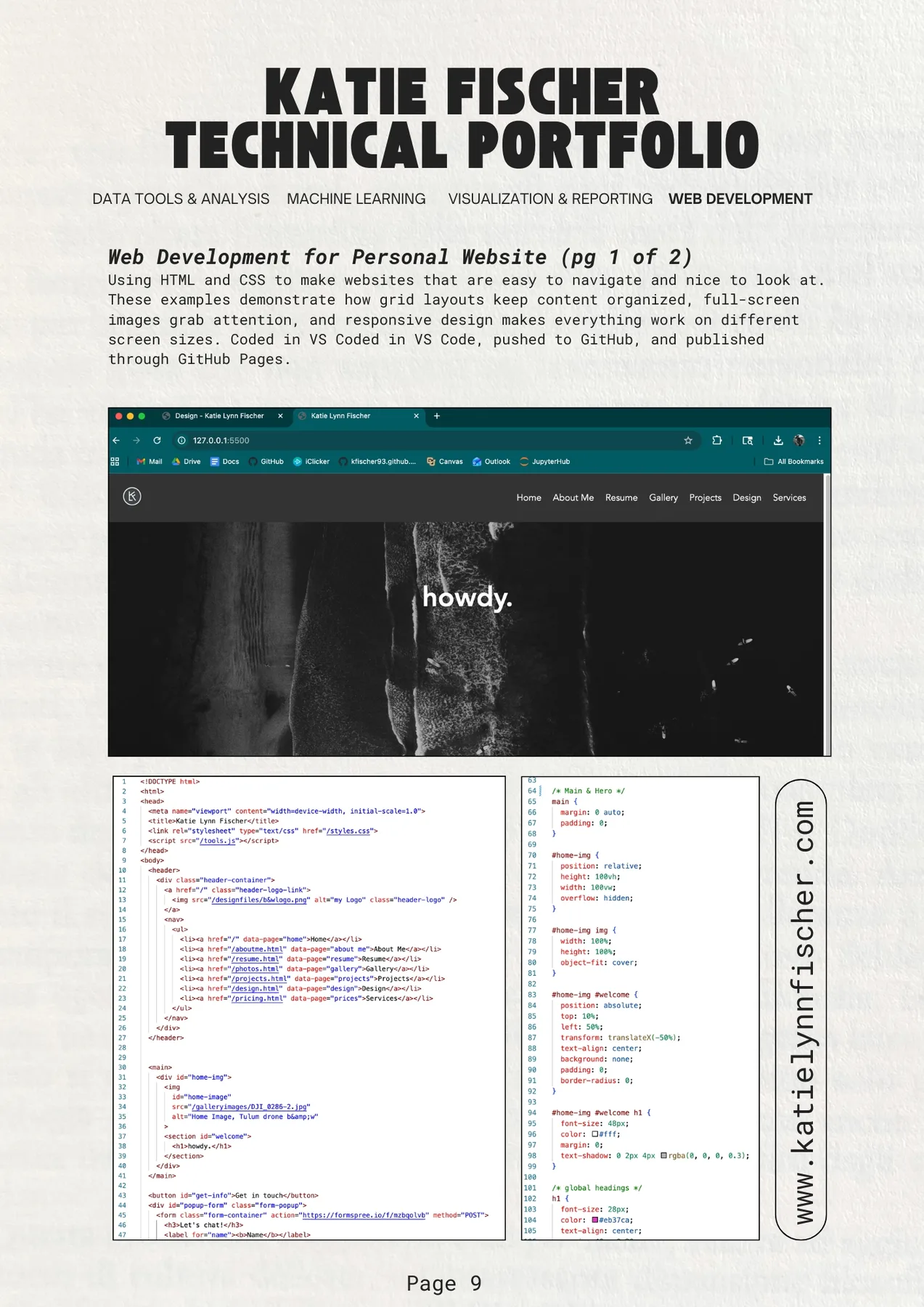Viewport: 924px width, 1307px height.
Task: Click the browser forward arrow
Action: [x=136, y=440]
